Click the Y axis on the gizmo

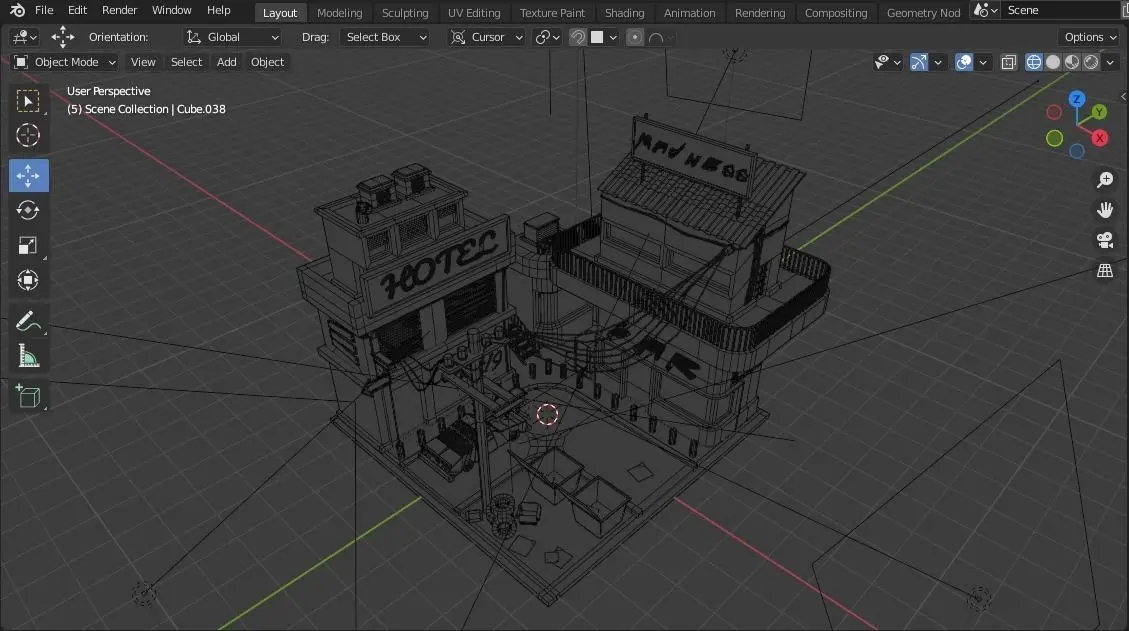1099,112
